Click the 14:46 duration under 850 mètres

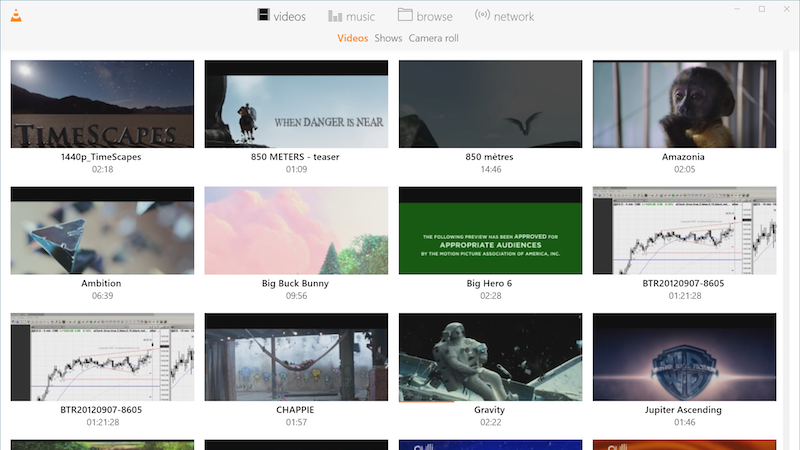click(491, 169)
